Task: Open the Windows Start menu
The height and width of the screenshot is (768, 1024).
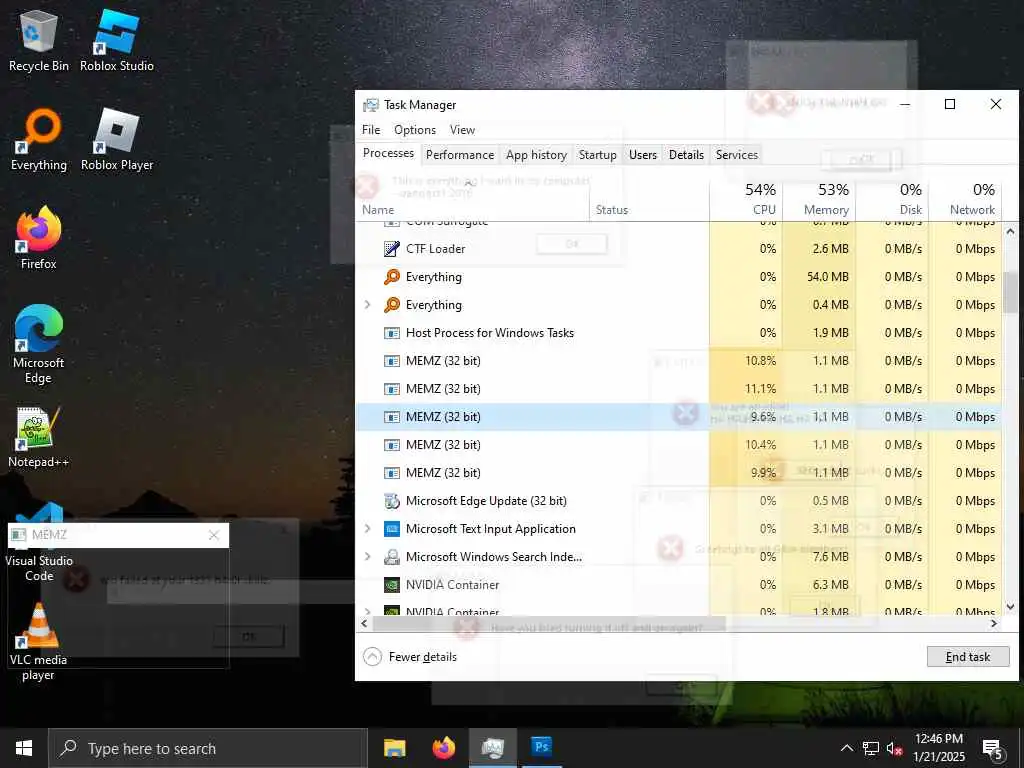Action: pyautogui.click(x=24, y=748)
